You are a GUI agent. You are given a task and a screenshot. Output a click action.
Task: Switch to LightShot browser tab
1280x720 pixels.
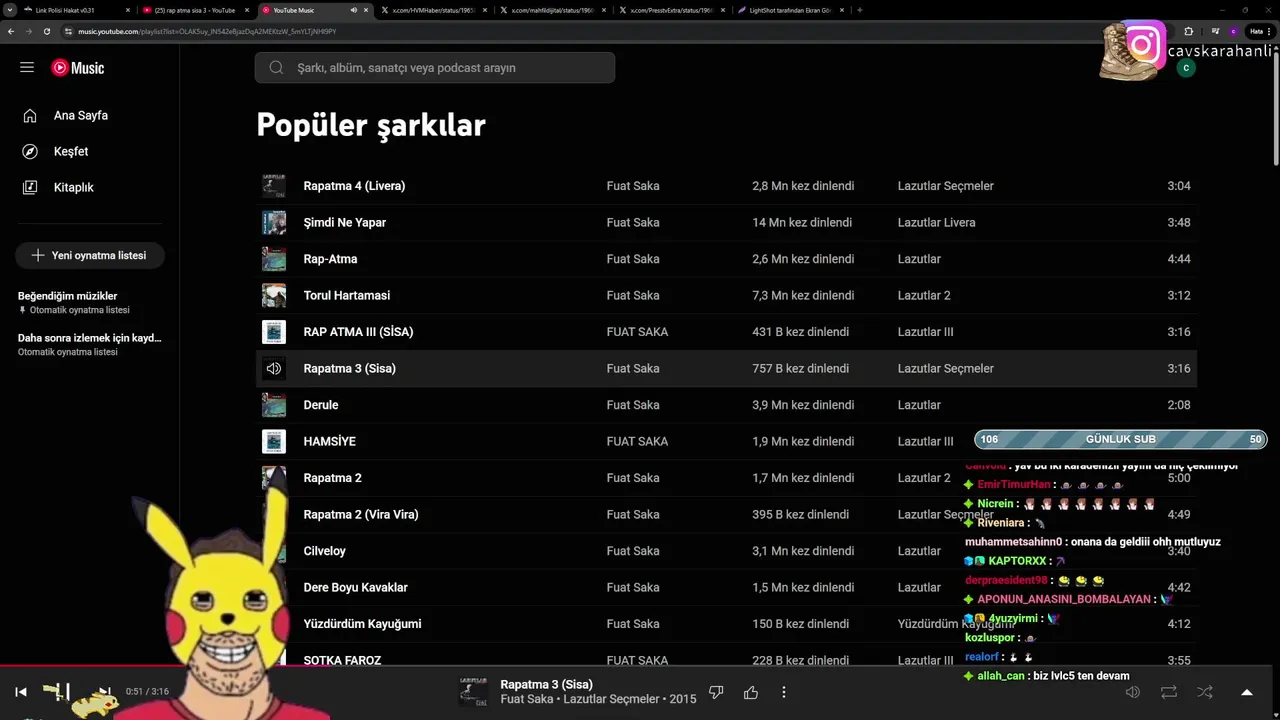click(790, 10)
